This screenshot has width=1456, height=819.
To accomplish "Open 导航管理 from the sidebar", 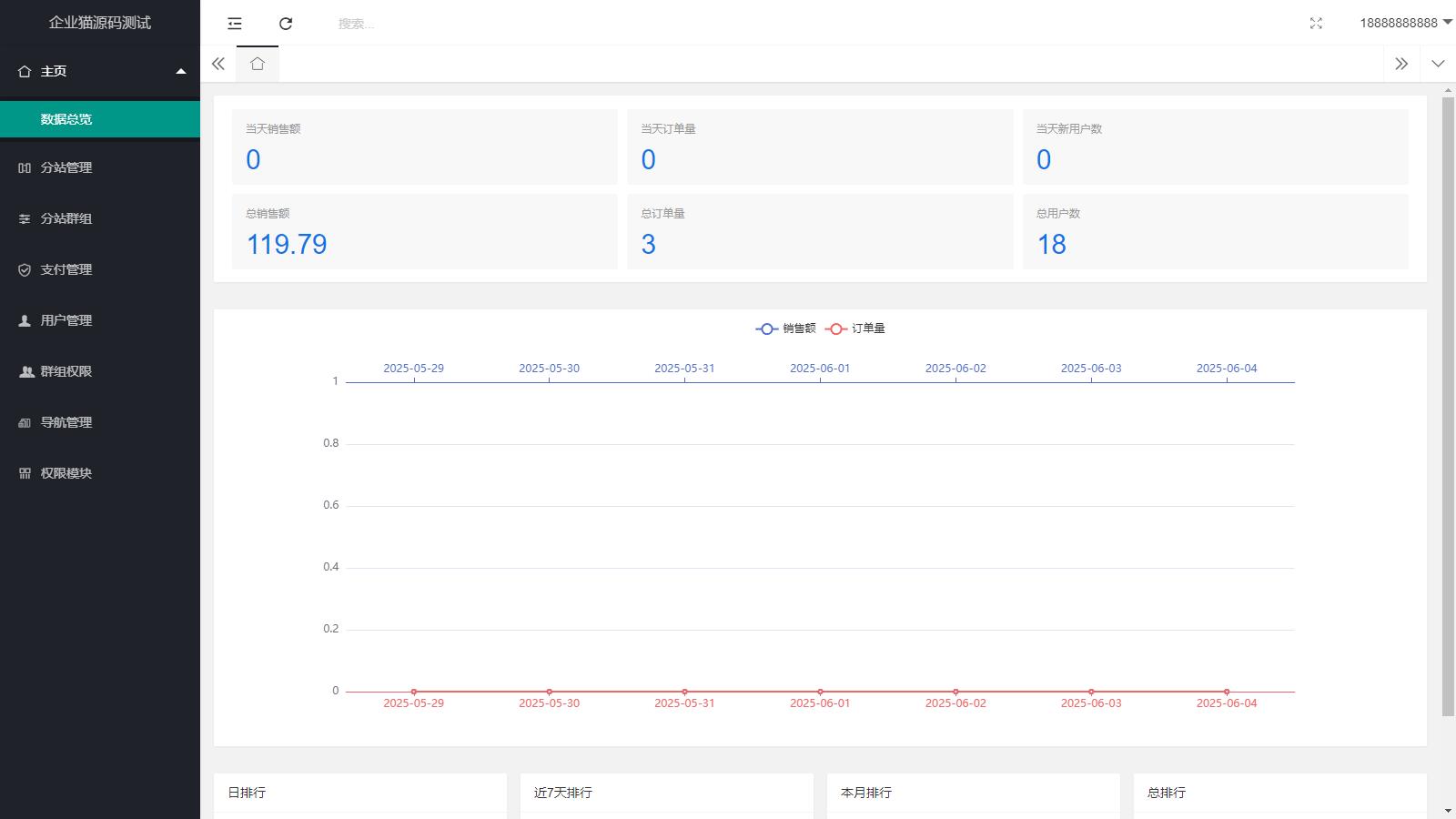I will pyautogui.click(x=66, y=422).
